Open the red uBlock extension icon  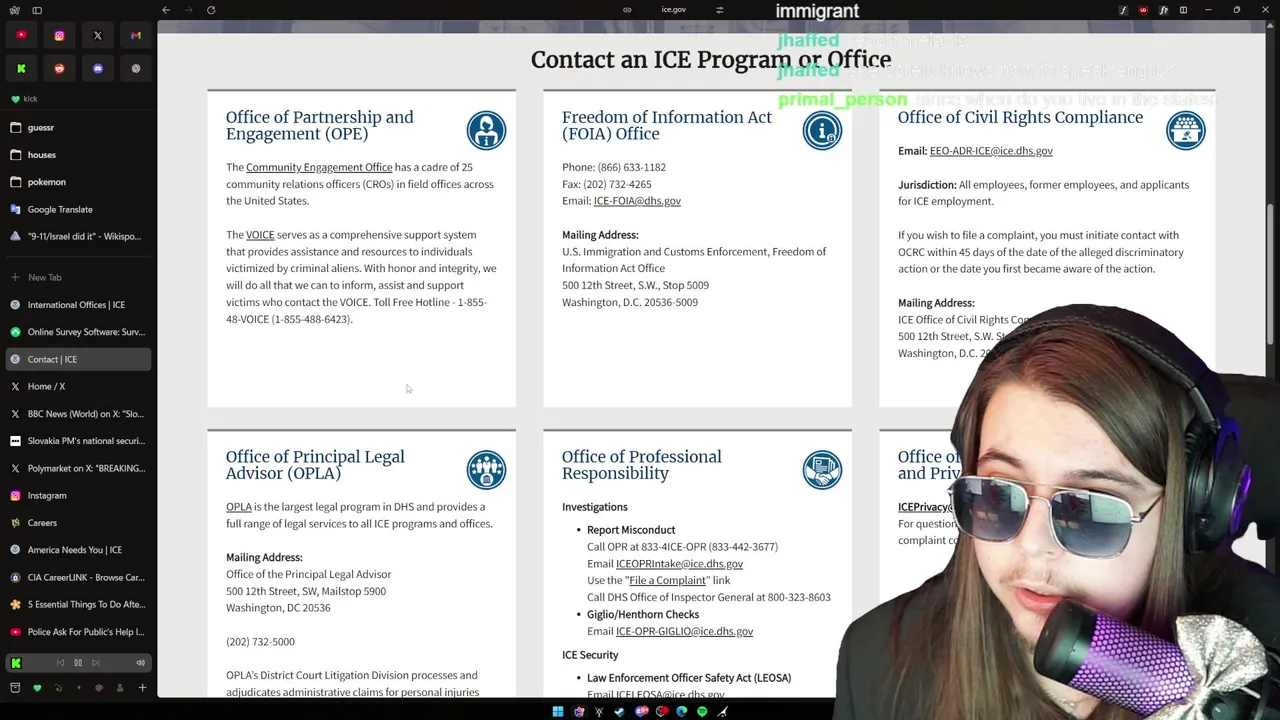[1143, 10]
